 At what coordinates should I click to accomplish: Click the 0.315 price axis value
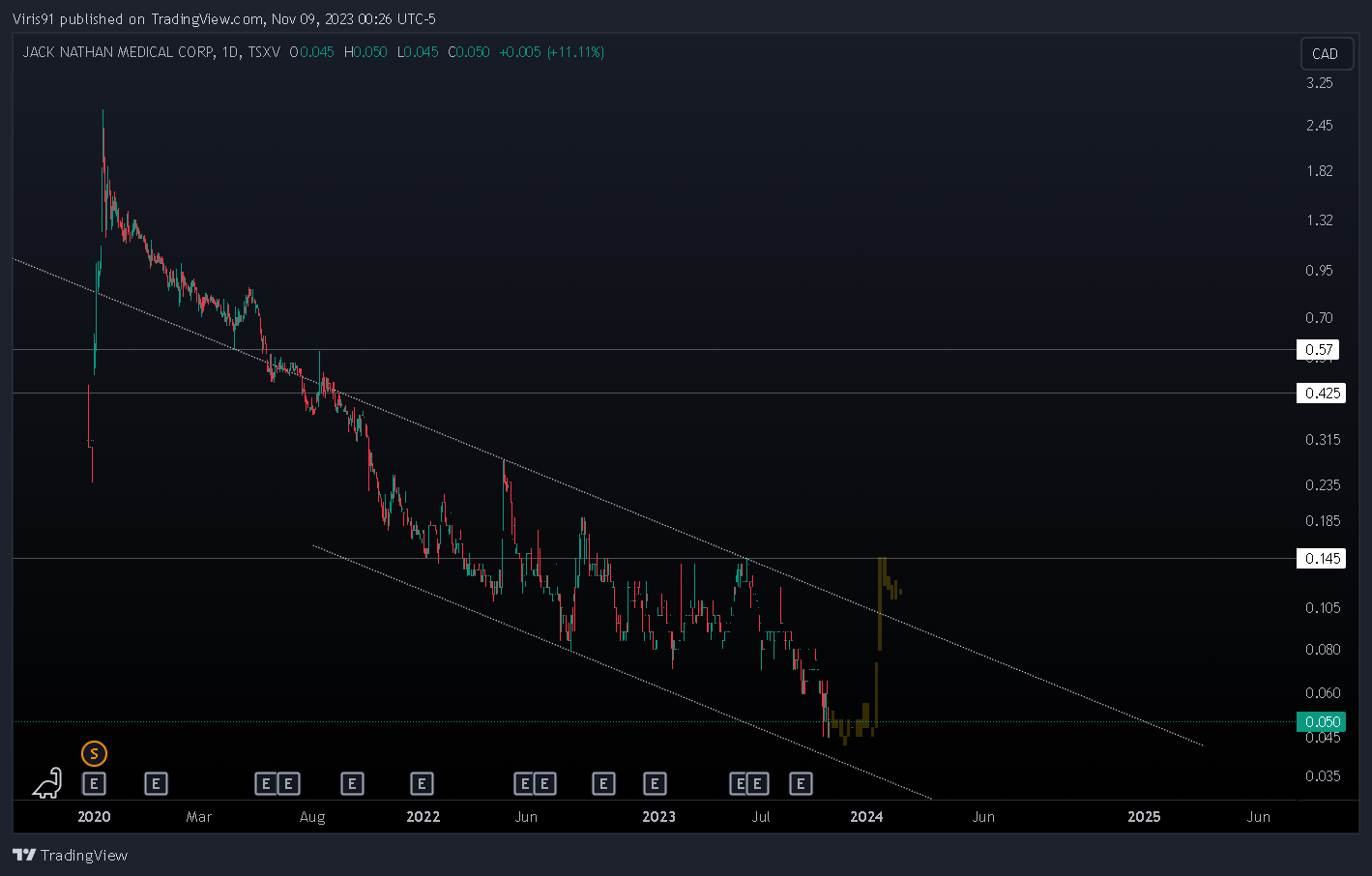point(1324,440)
